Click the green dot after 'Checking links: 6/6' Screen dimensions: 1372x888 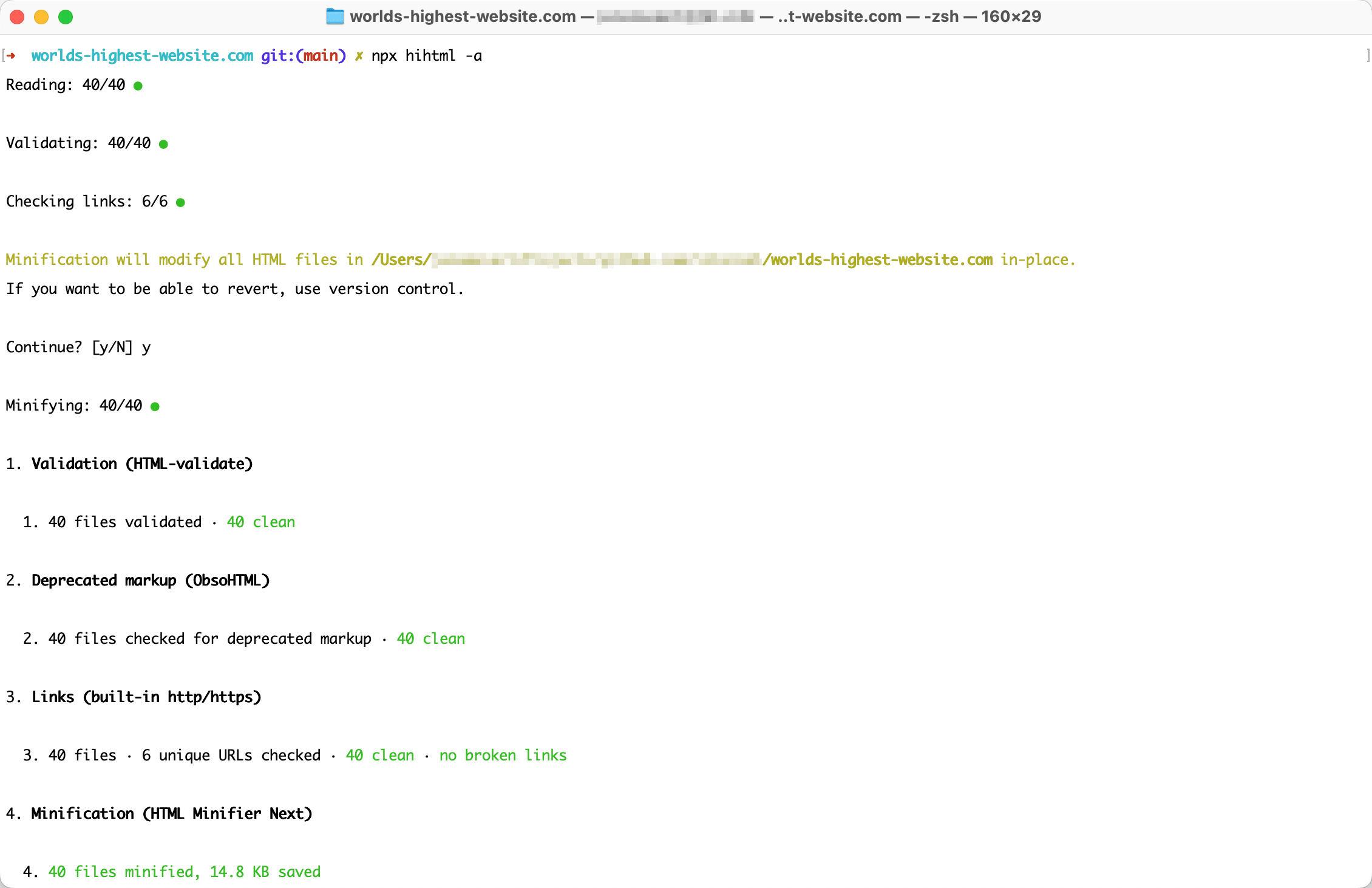(x=180, y=202)
